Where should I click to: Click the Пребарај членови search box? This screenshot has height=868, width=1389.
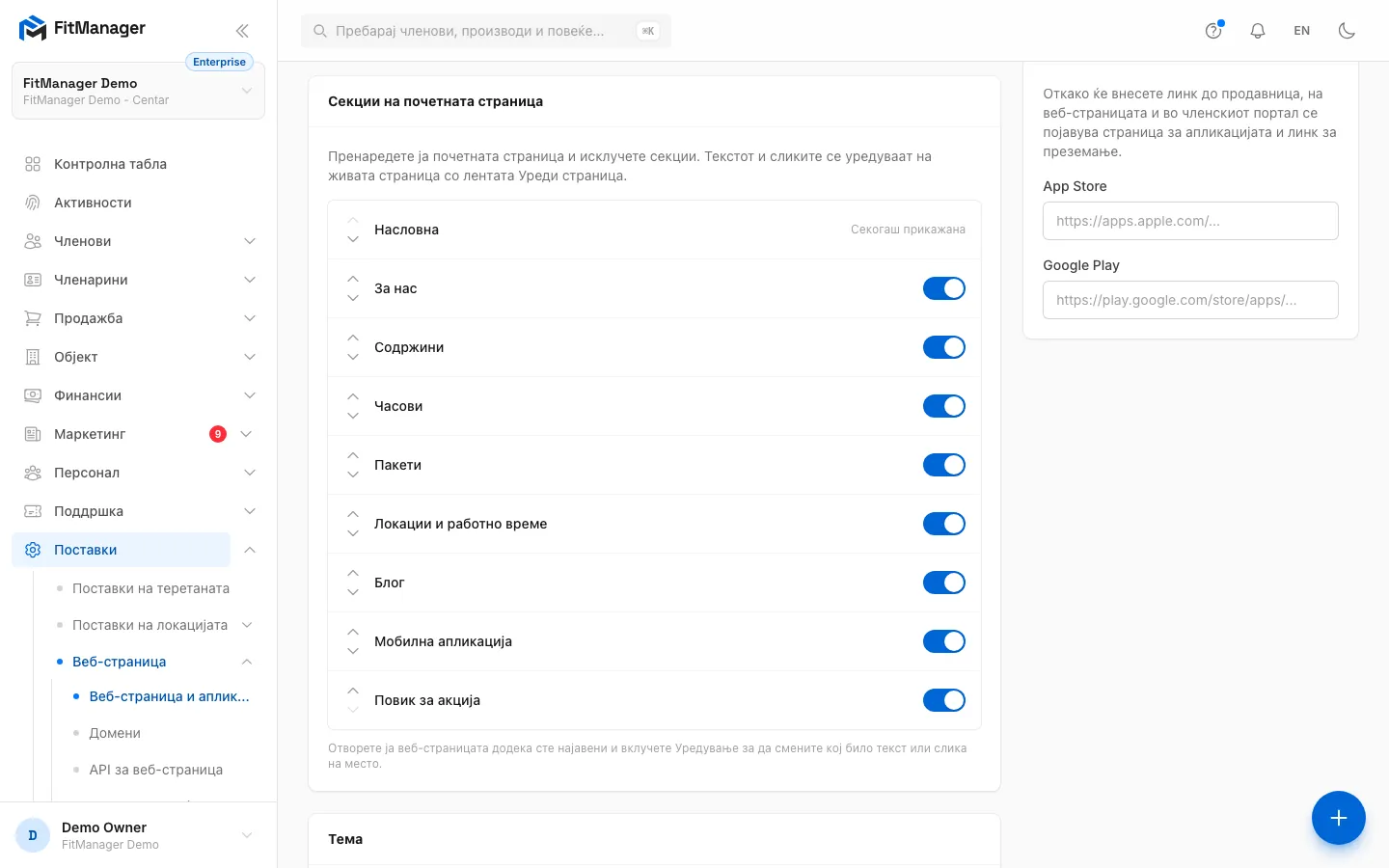coord(486,31)
